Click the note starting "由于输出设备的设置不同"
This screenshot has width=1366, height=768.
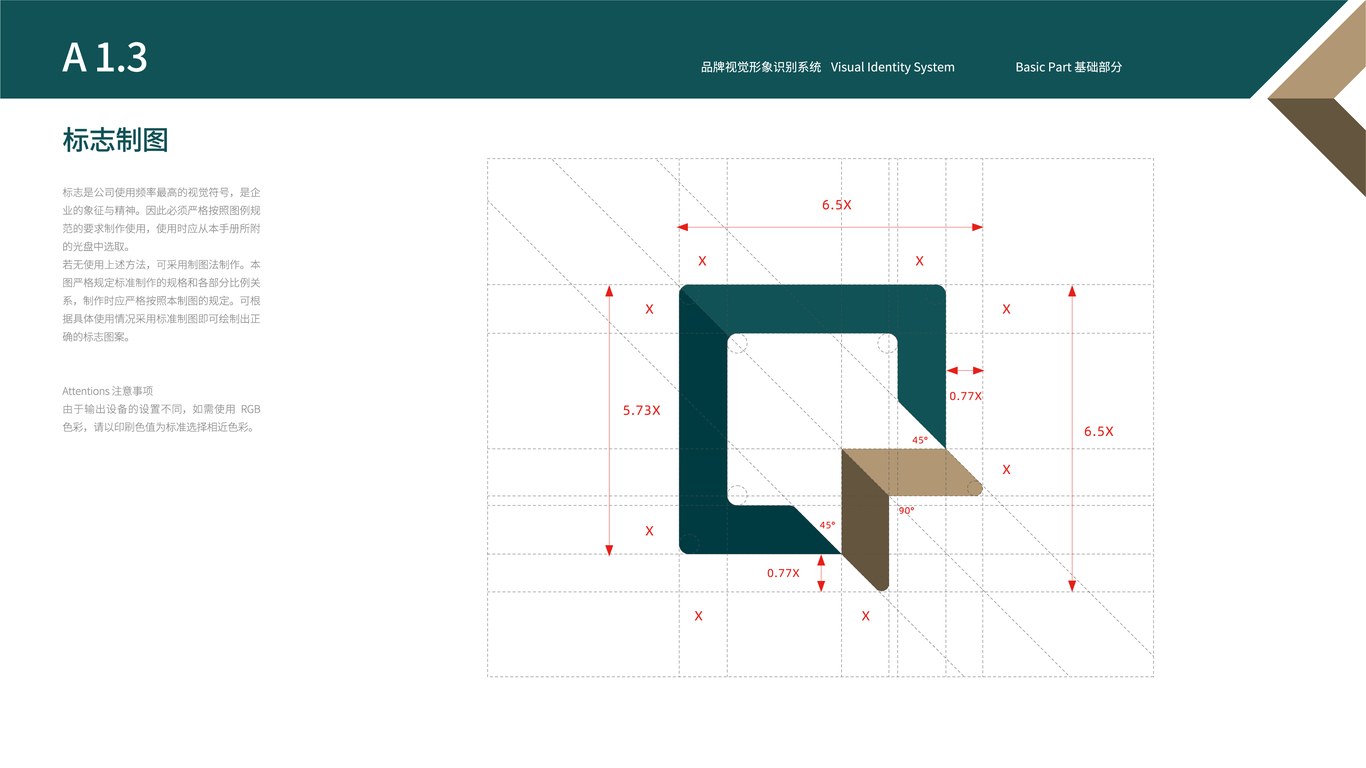[161, 418]
